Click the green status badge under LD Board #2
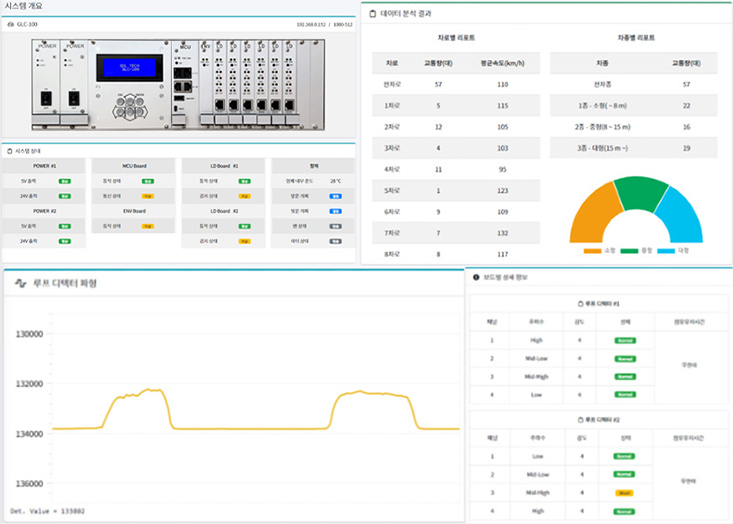733x524 pixels. 244,226
